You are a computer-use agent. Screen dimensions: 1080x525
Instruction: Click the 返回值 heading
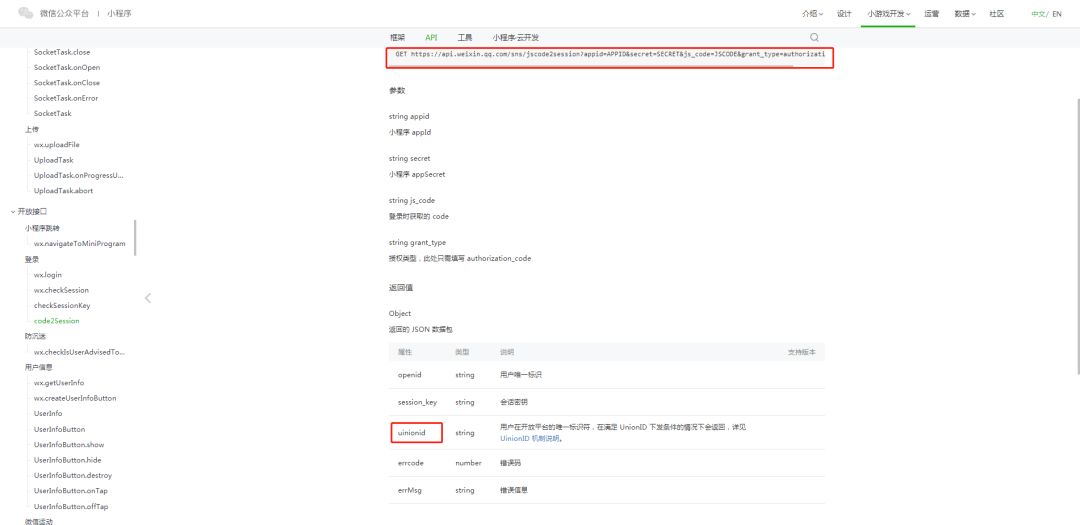pos(400,287)
